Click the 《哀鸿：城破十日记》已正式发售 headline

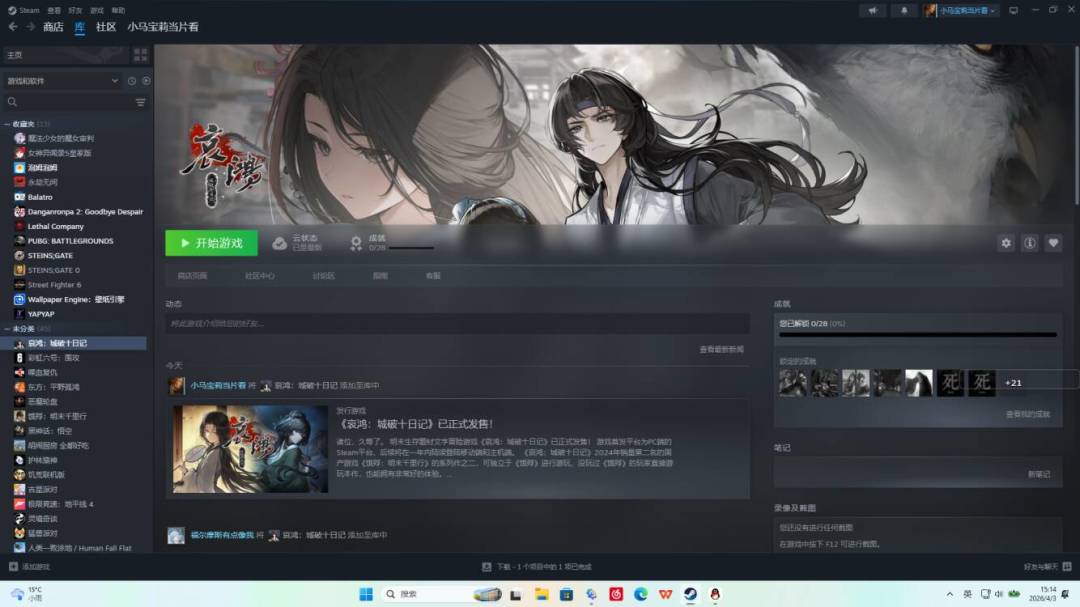pos(415,424)
